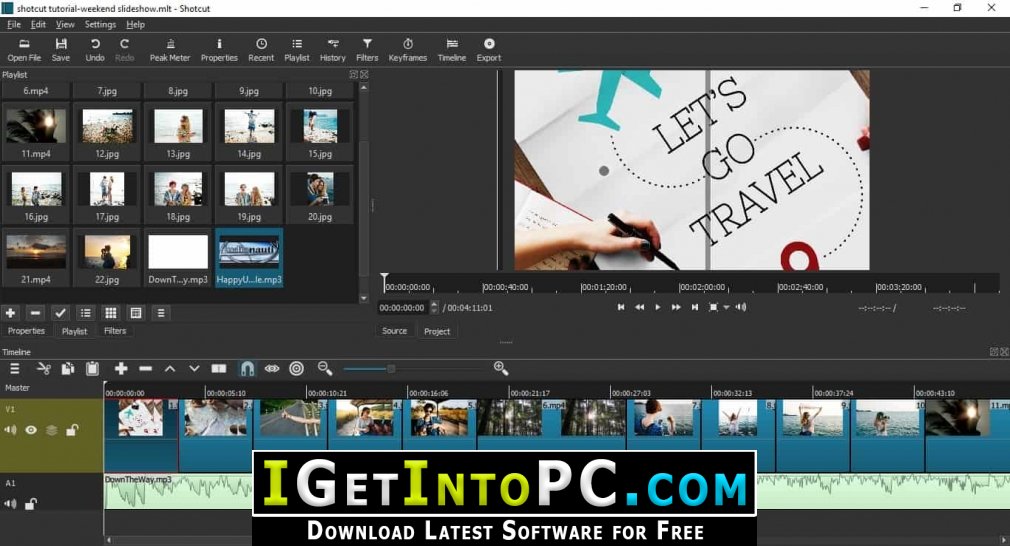The height and width of the screenshot is (546, 1010).
Task: Open Properties from the main toolbar
Action: [219, 50]
